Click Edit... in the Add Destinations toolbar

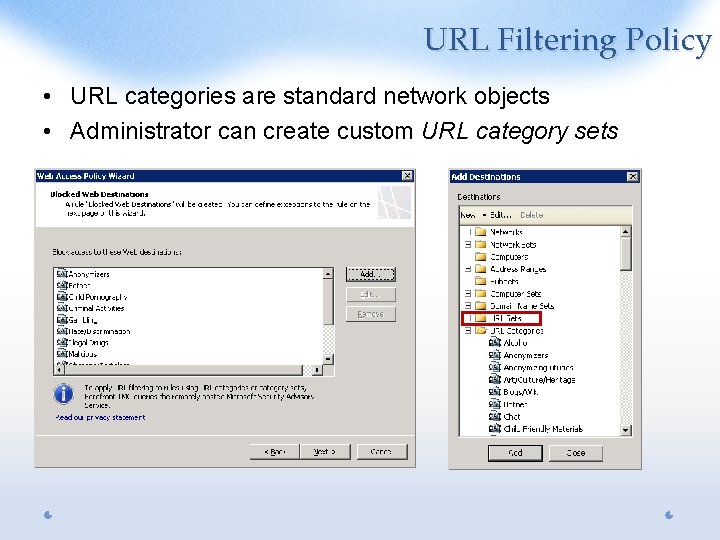501,215
